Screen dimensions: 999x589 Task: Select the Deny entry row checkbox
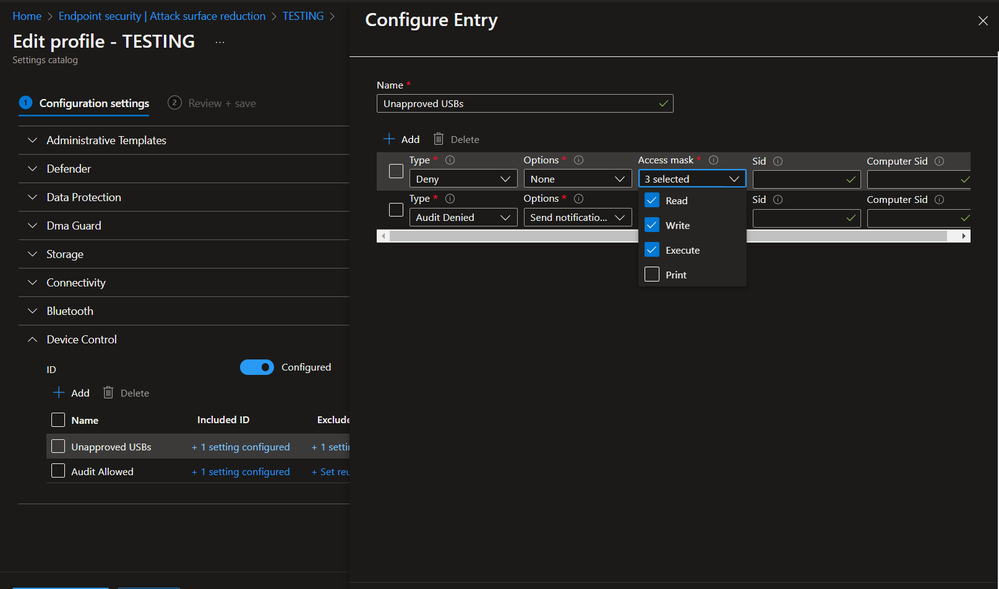(396, 171)
